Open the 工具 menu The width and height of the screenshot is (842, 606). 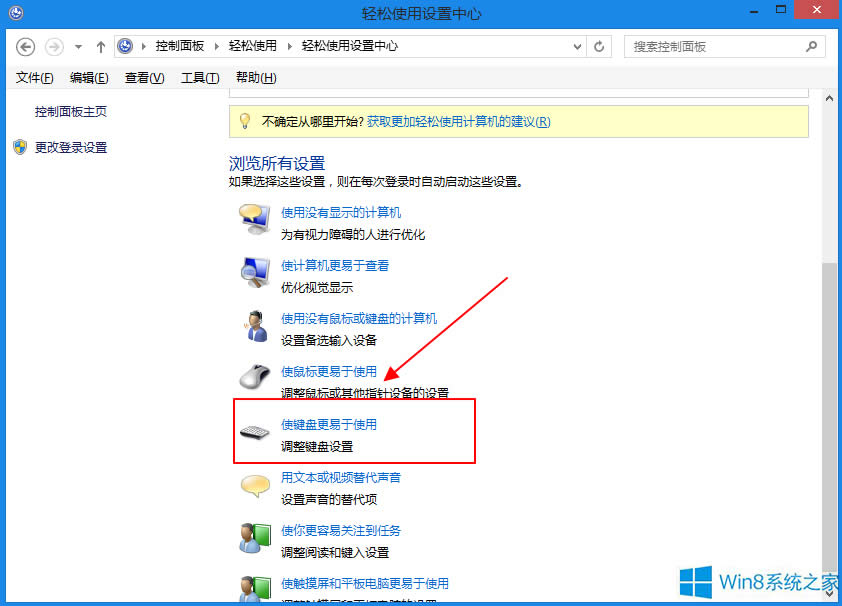(199, 77)
